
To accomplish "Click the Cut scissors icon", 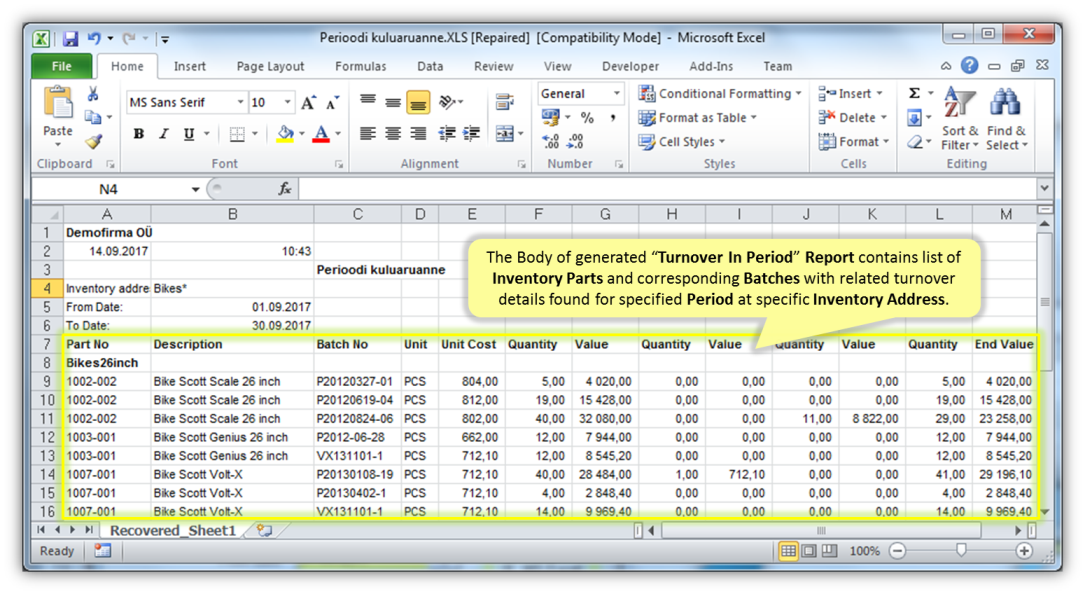I will (x=93, y=94).
